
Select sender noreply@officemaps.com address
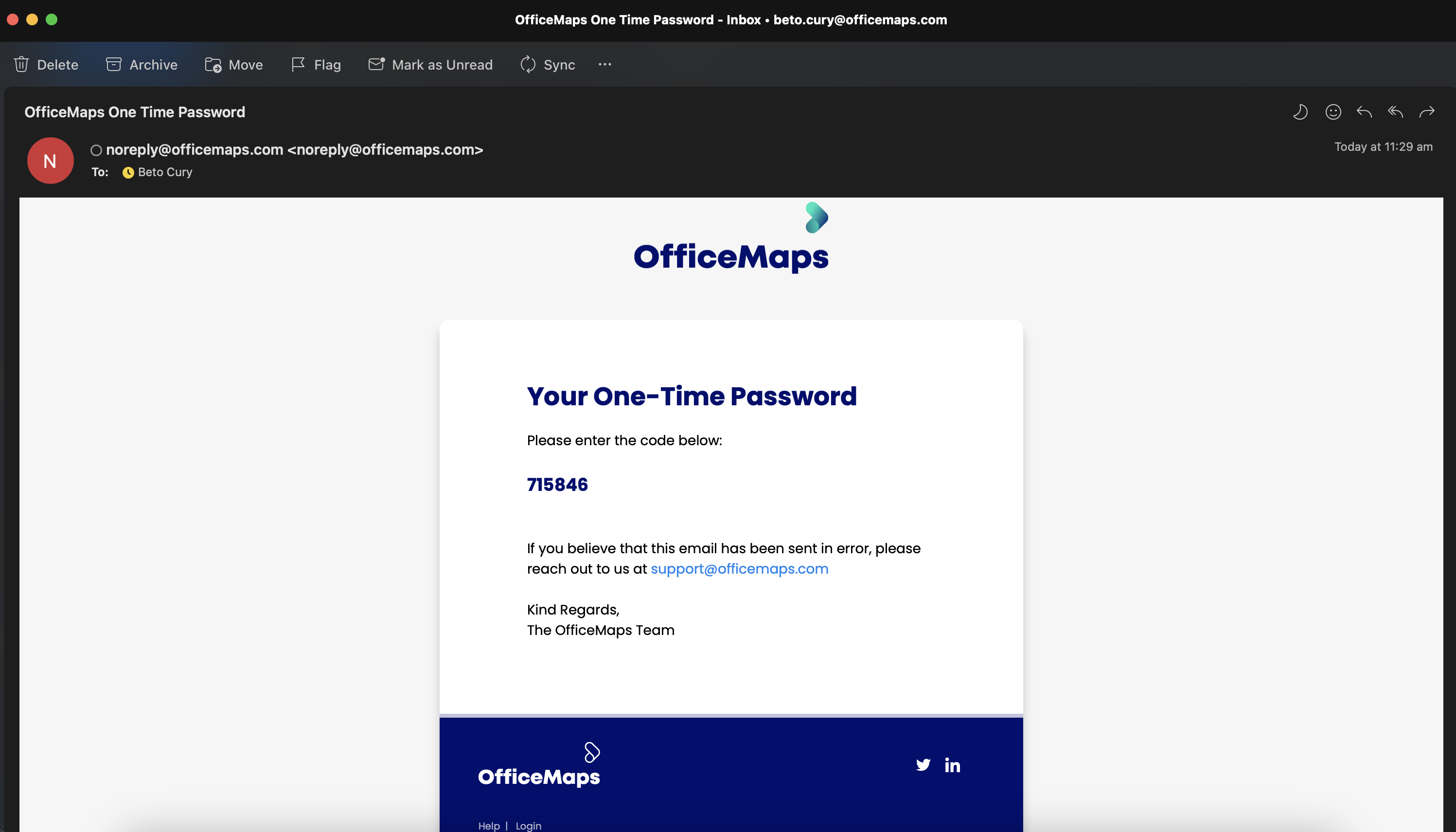[295, 150]
